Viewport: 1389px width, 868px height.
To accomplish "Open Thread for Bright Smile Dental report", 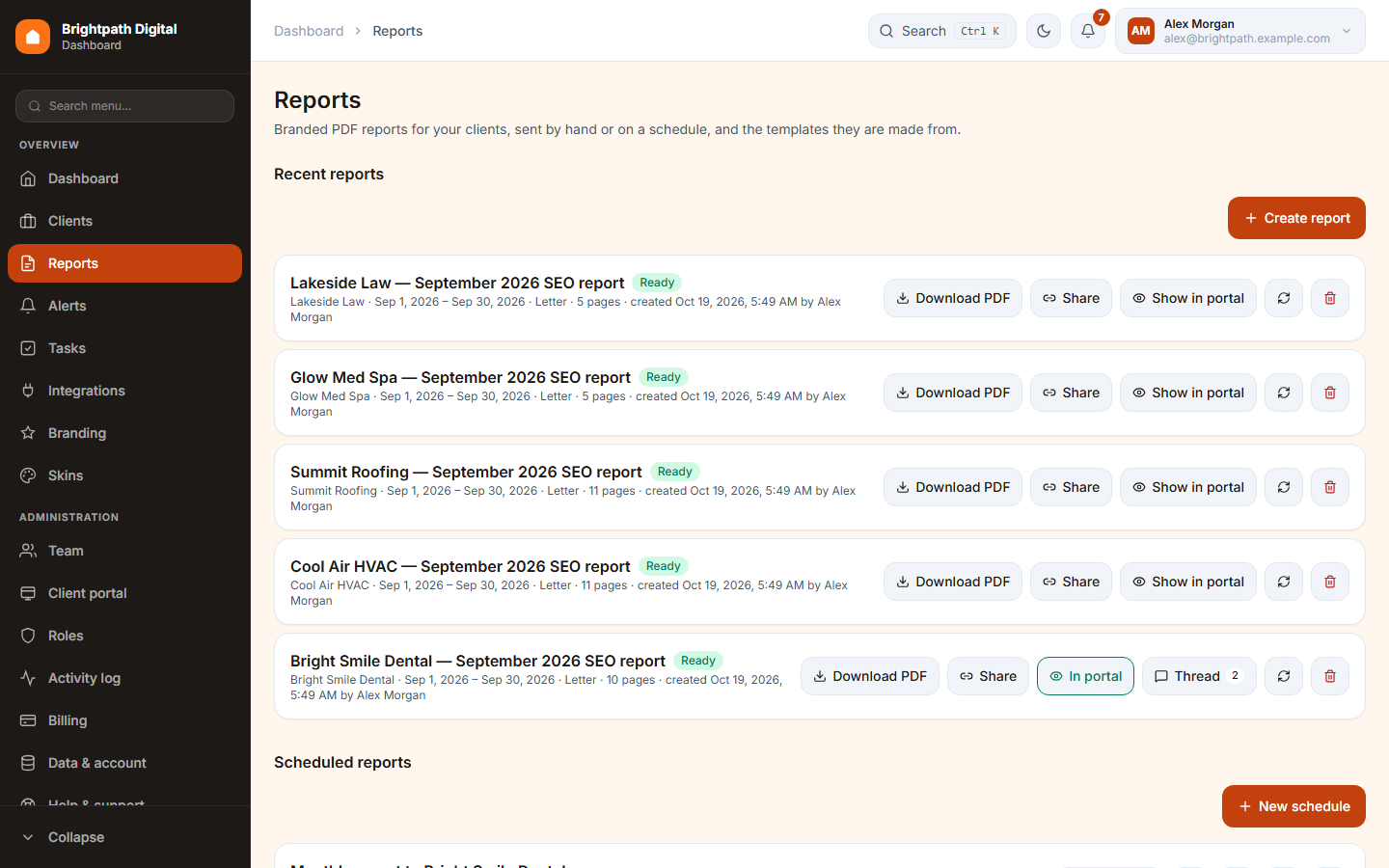I will (x=1199, y=676).
